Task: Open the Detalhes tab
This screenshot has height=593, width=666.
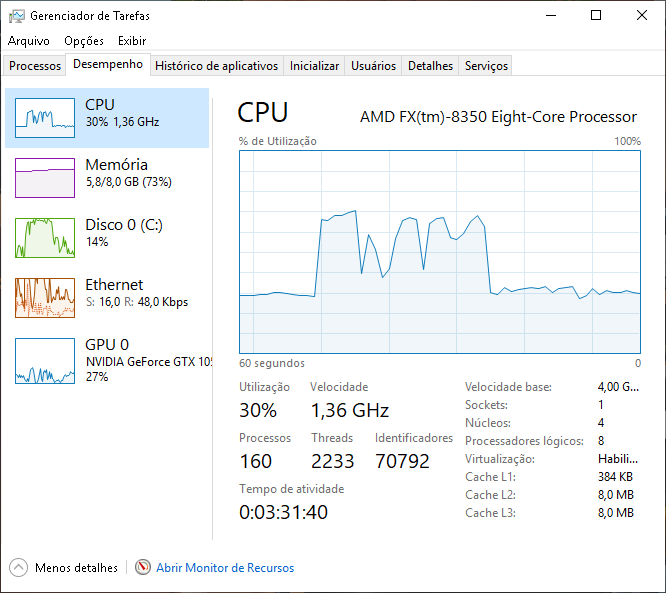Action: [x=430, y=66]
